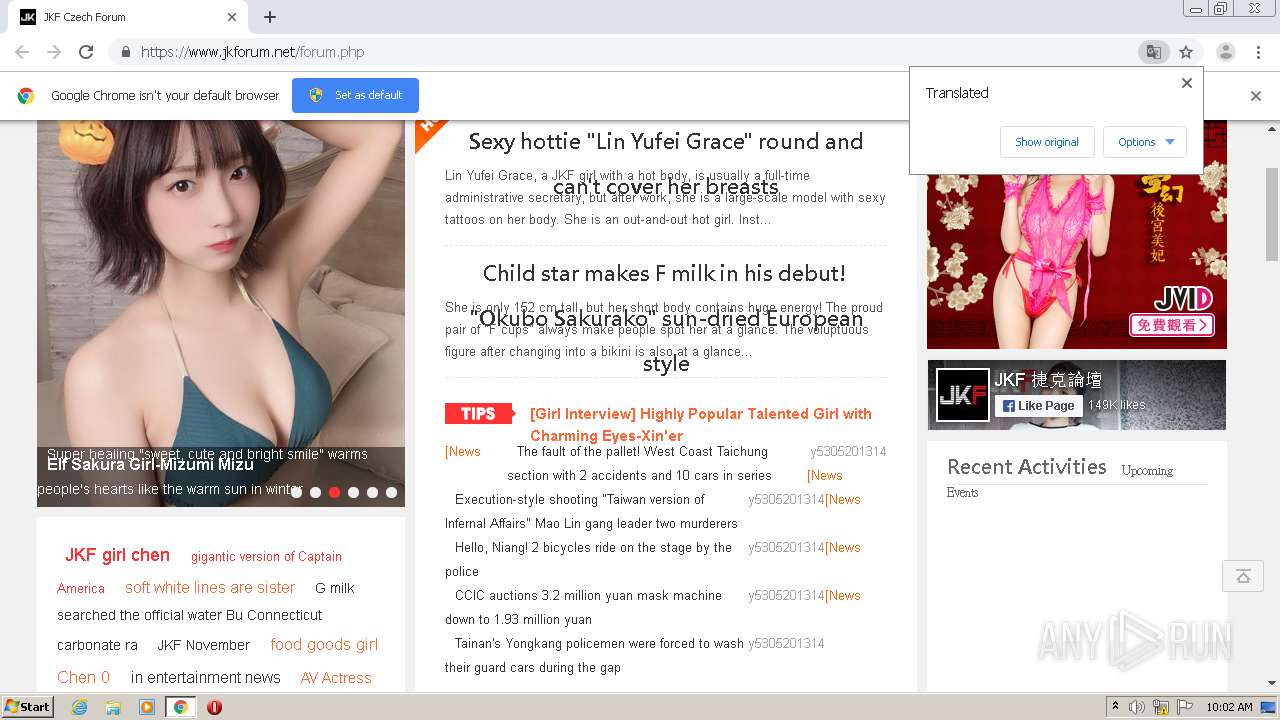Viewport: 1280px width, 720px height.
Task: Click food goods girl tag
Action: 324,645
